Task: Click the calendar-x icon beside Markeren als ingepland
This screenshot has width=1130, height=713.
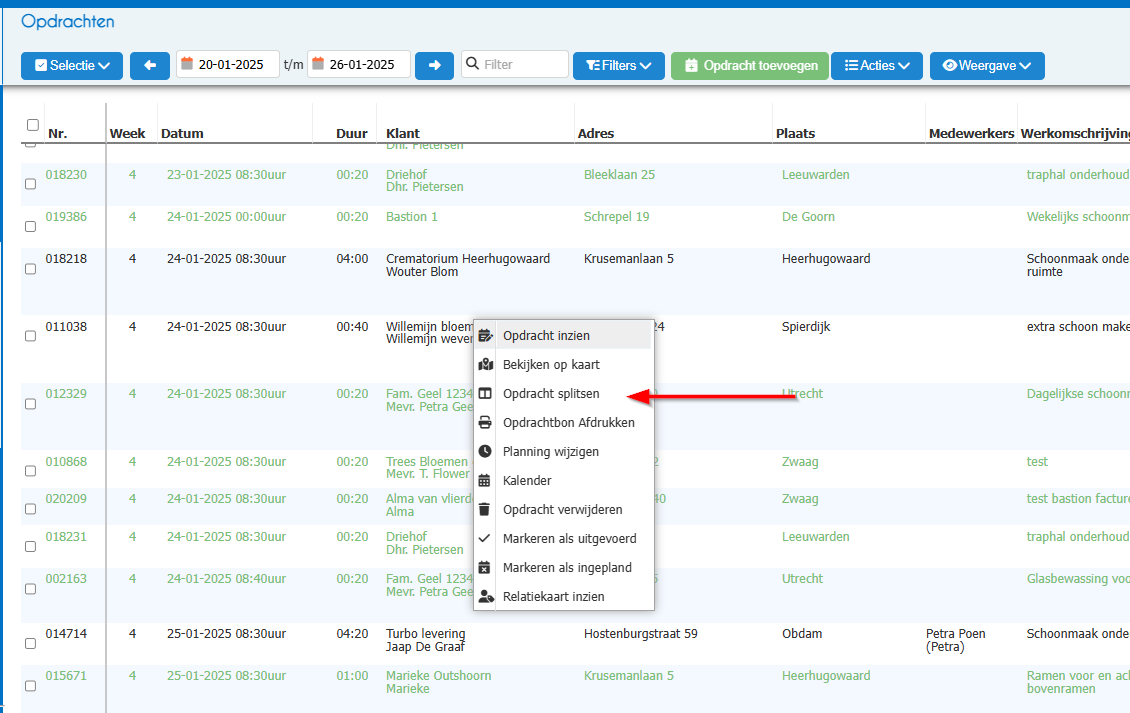Action: tap(485, 567)
